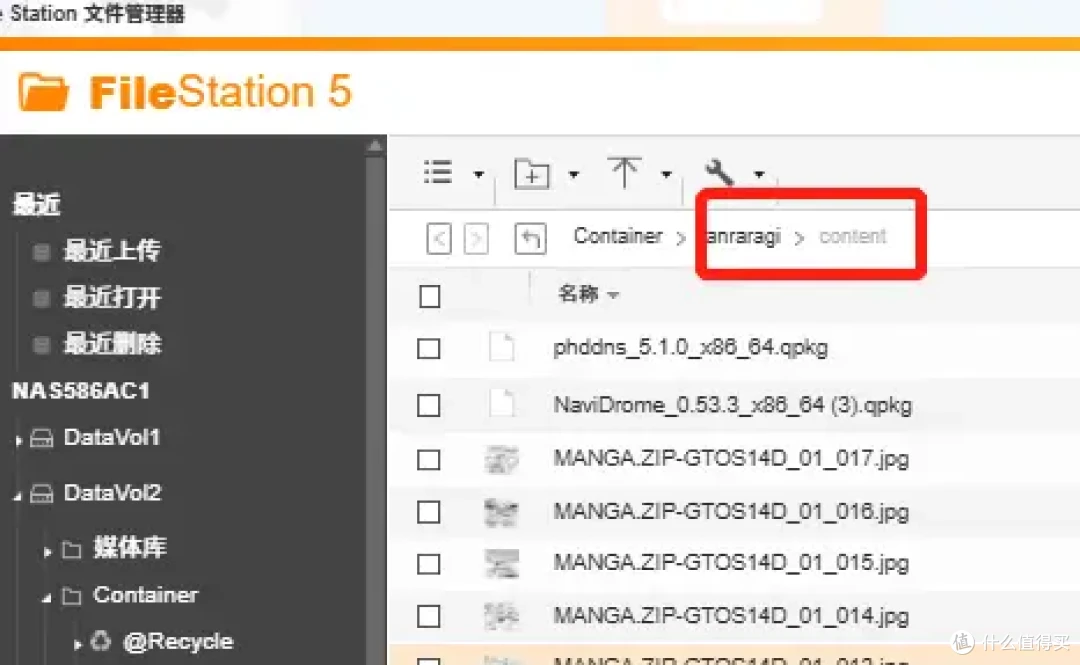Viewport: 1080px width, 665px height.
Task: Click the wrench tools icon
Action: tap(720, 172)
